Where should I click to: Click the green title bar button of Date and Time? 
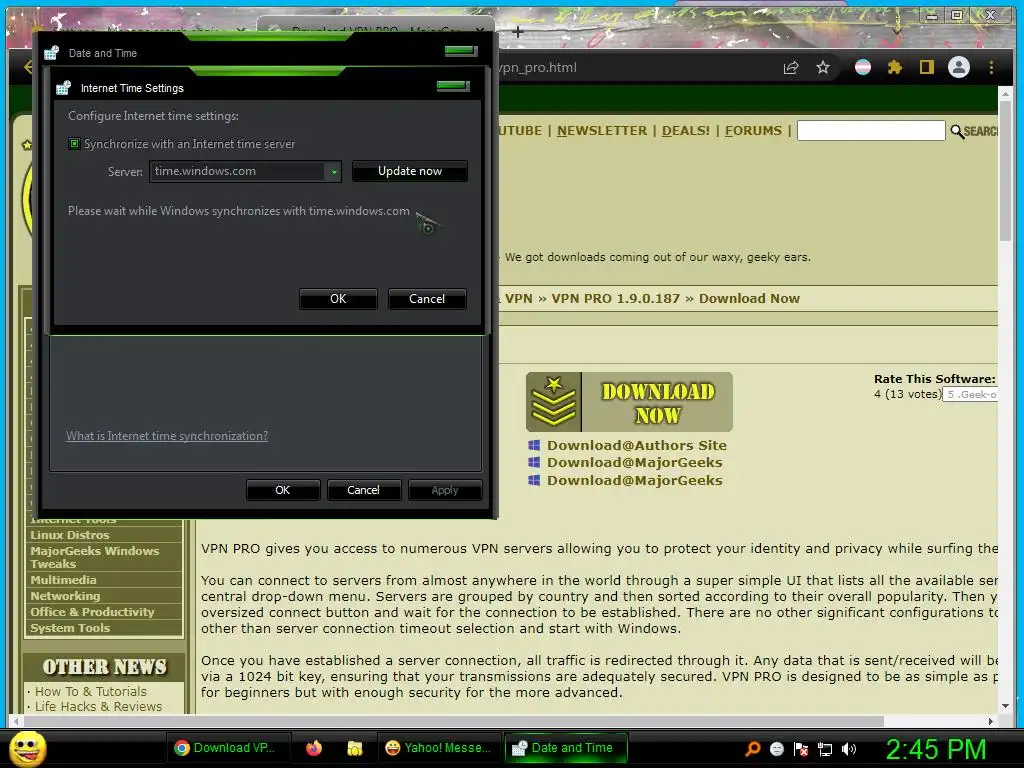point(461,50)
